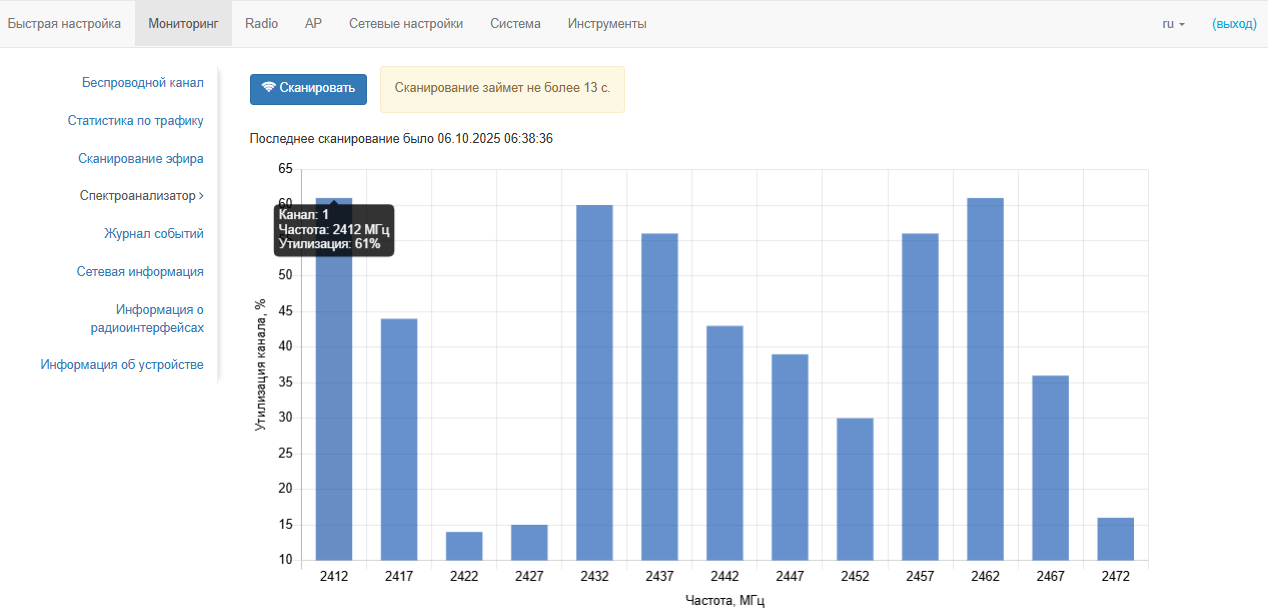1268x615 pixels.
Task: Open the ru language dropdown
Action: pos(1173,24)
